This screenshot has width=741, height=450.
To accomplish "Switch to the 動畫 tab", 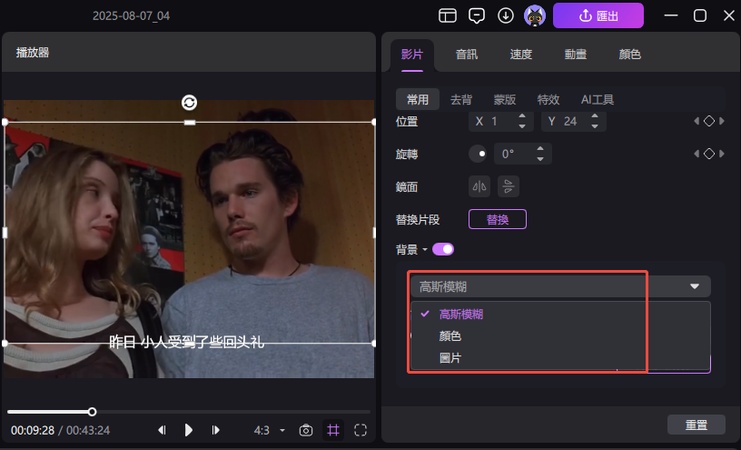I will [x=575, y=54].
